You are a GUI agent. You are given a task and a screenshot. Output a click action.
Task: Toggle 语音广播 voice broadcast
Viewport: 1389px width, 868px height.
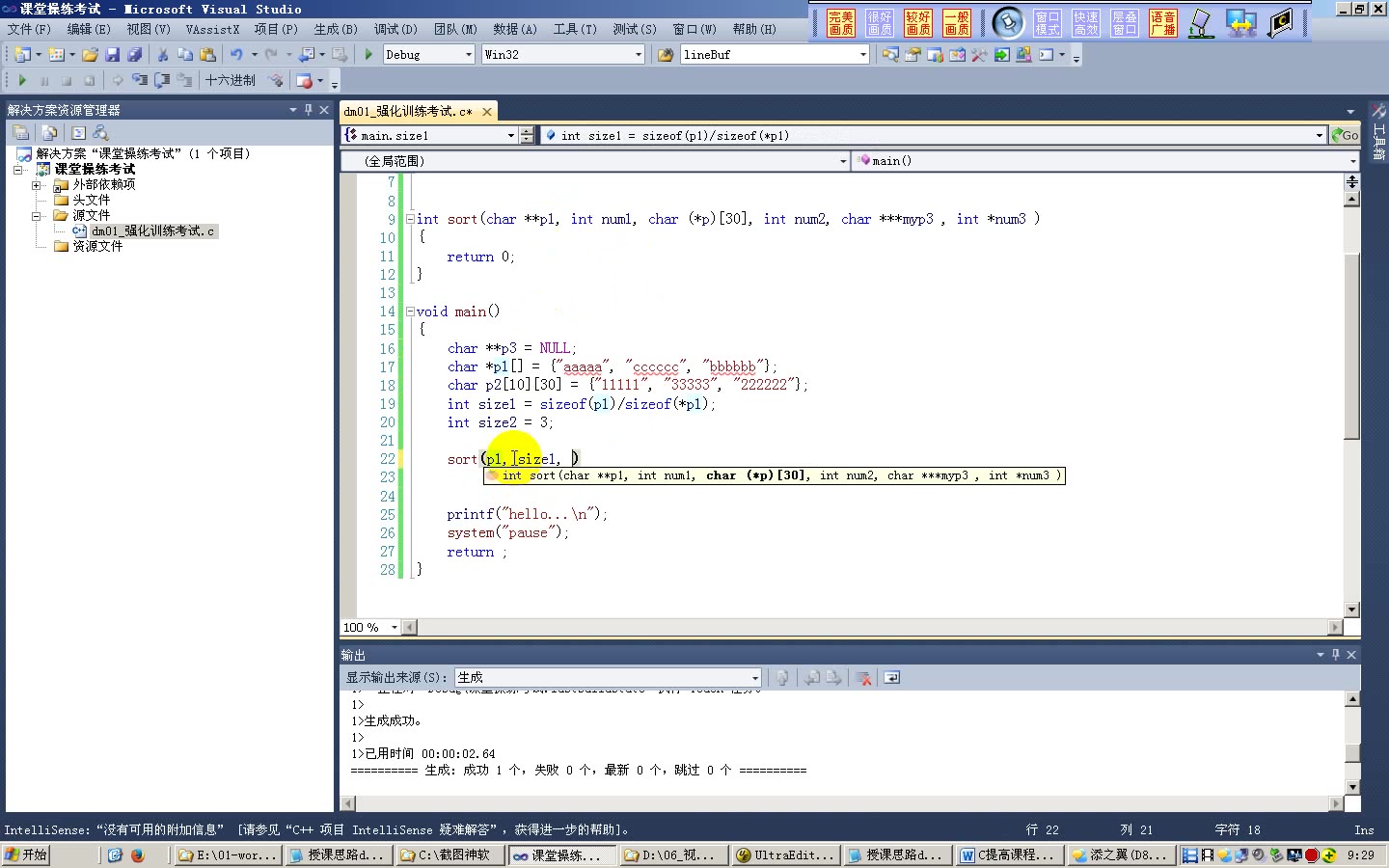1162,22
